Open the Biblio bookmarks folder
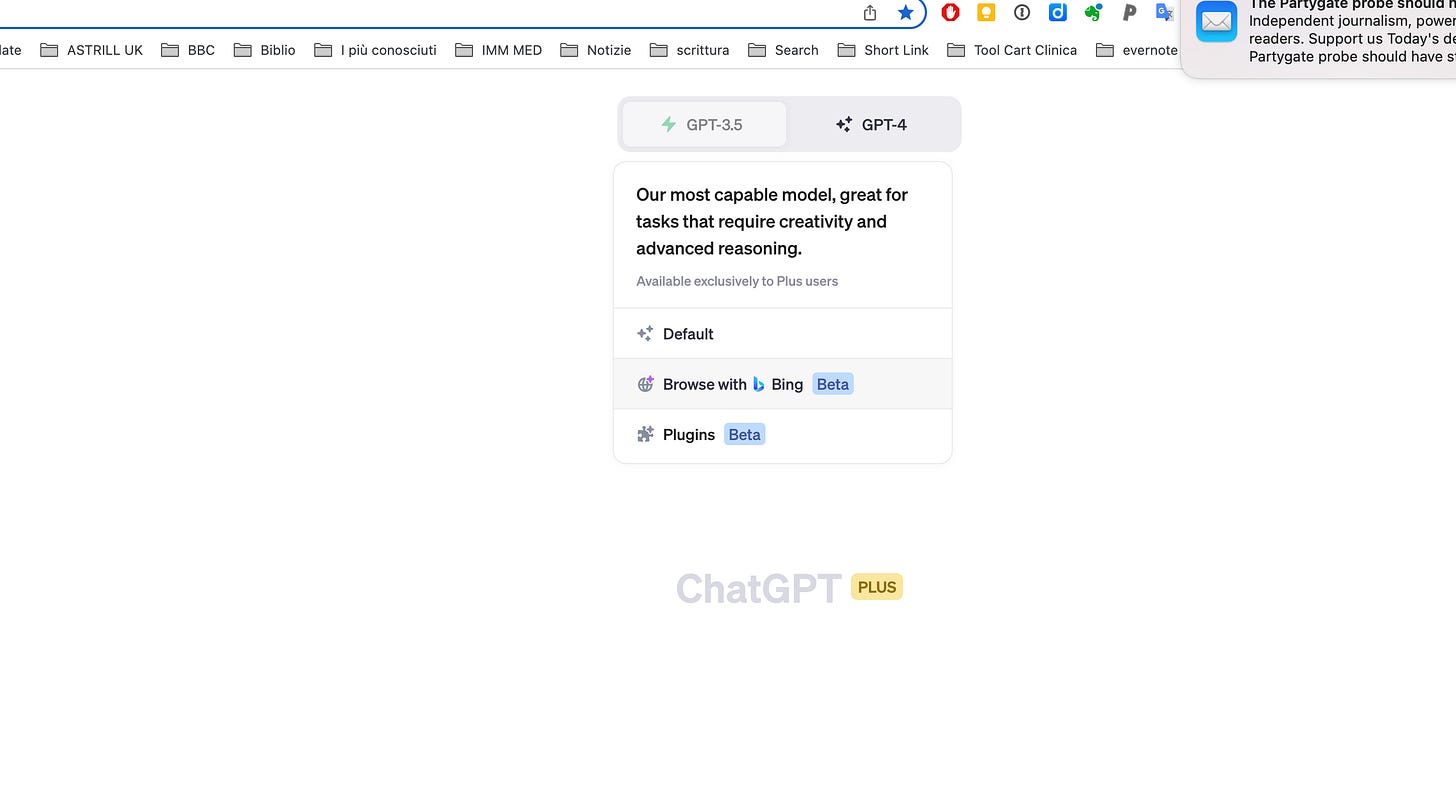Viewport: 1456px width, 803px height. [x=265, y=50]
